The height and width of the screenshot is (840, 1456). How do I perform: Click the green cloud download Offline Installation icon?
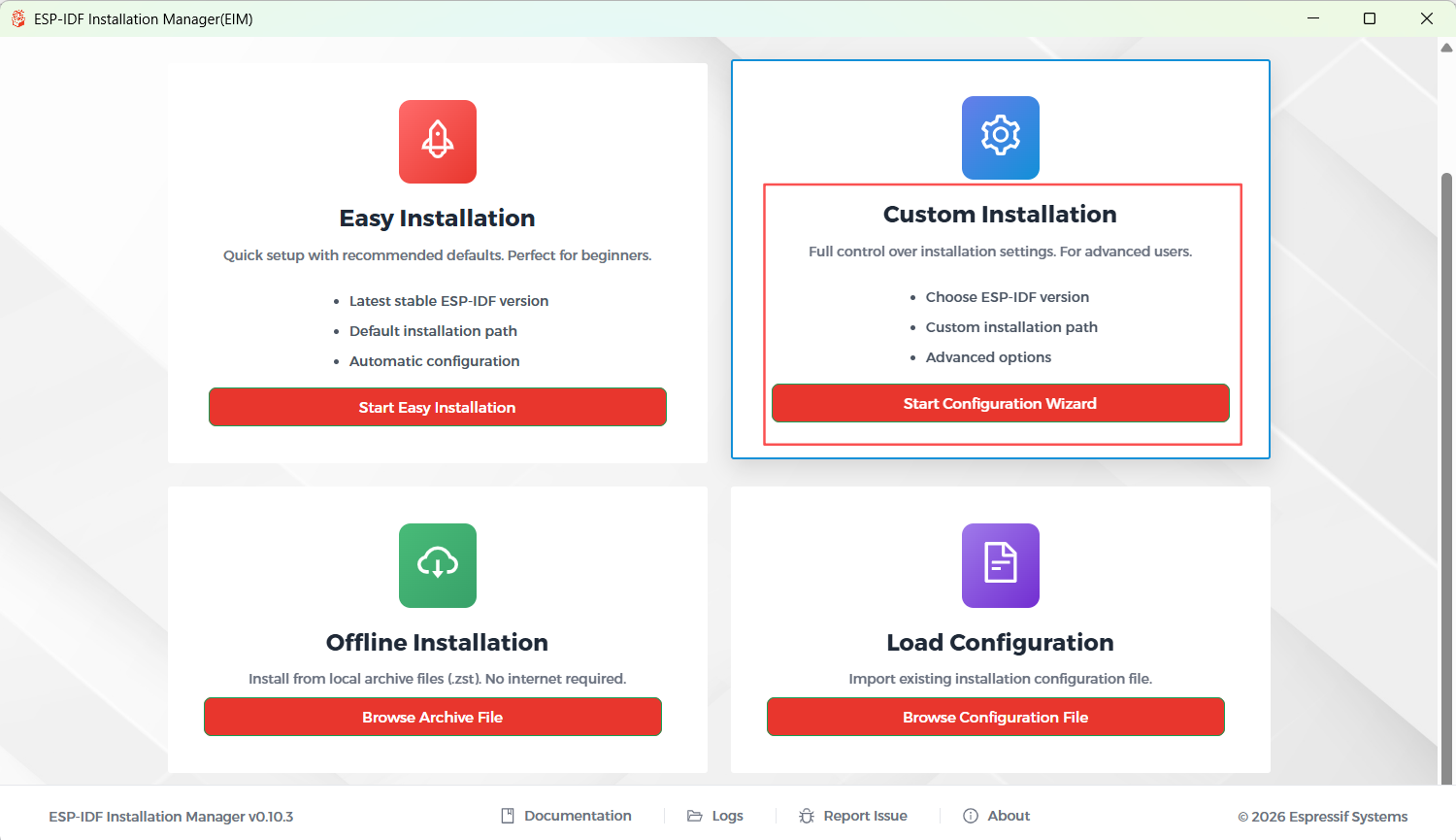[x=438, y=565]
